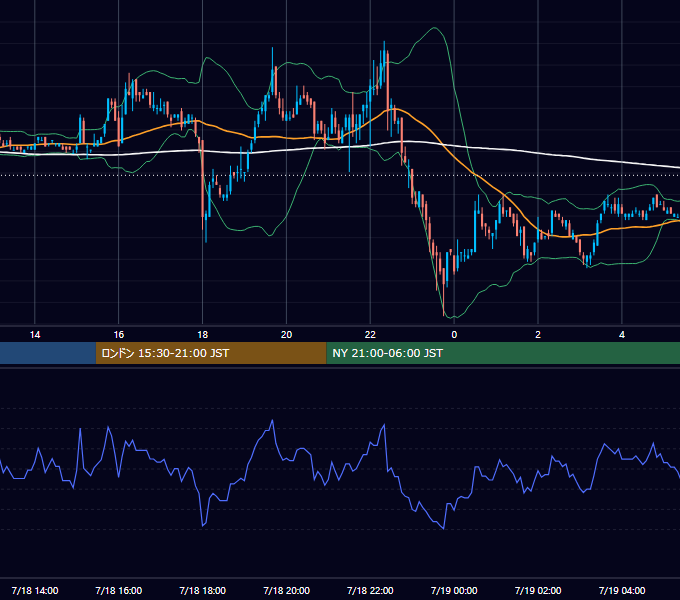
Task: Click hour label 0 on price chart axis
Action: tap(454, 335)
